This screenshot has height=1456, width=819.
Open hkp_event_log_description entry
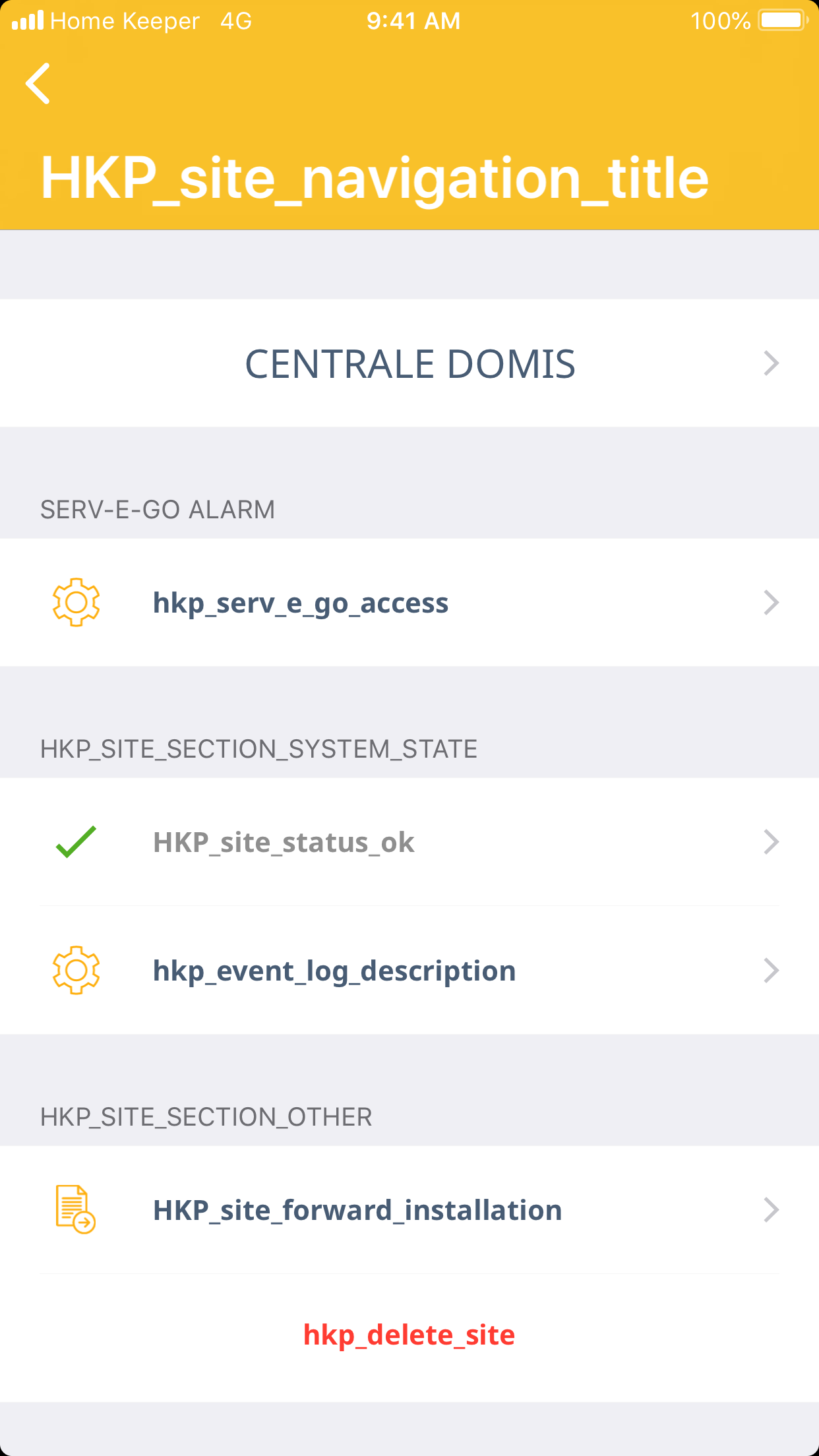[334, 971]
